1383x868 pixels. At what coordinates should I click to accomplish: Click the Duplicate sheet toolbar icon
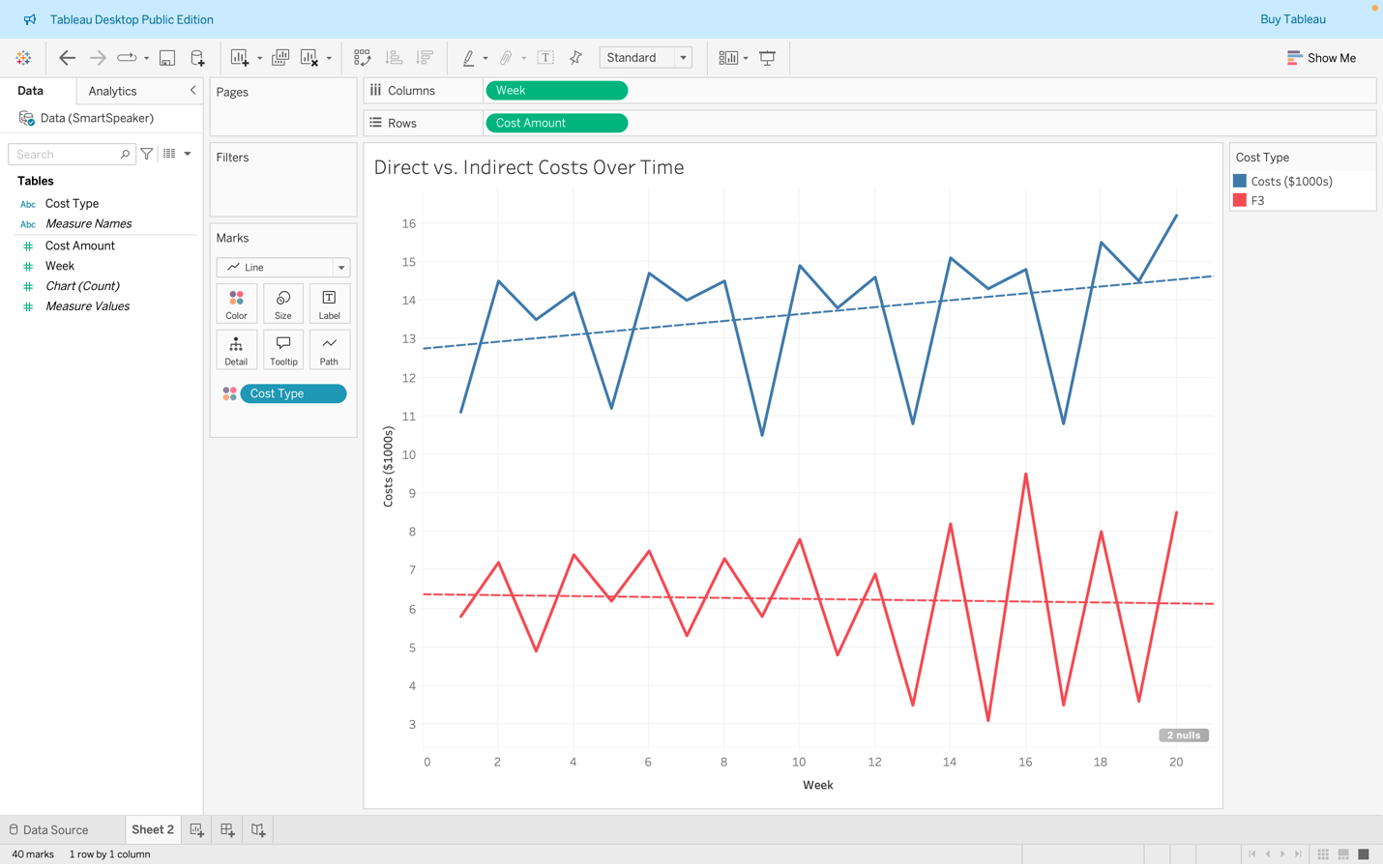point(280,58)
